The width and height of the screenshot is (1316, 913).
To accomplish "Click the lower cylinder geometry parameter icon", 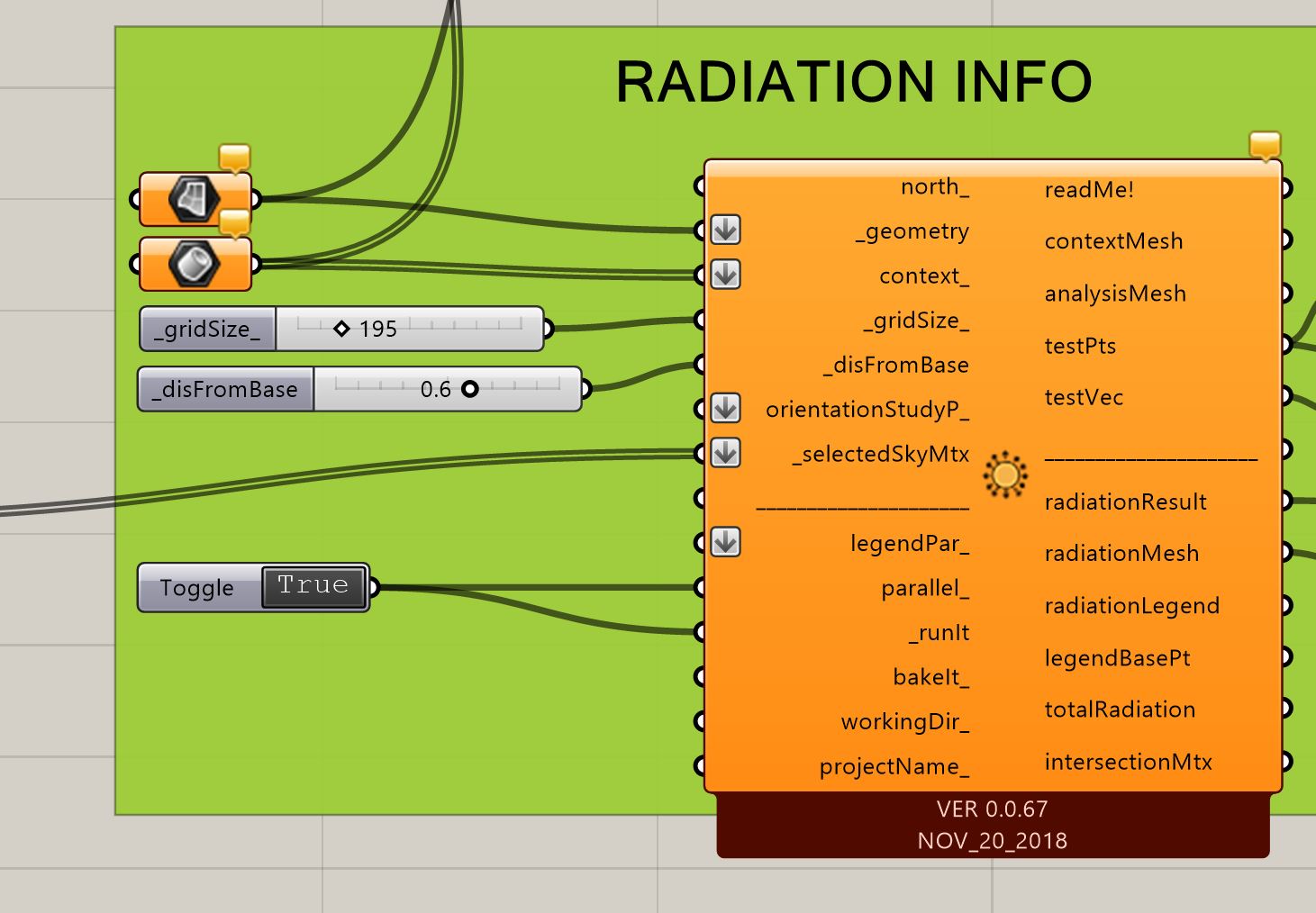I will click(x=194, y=264).
